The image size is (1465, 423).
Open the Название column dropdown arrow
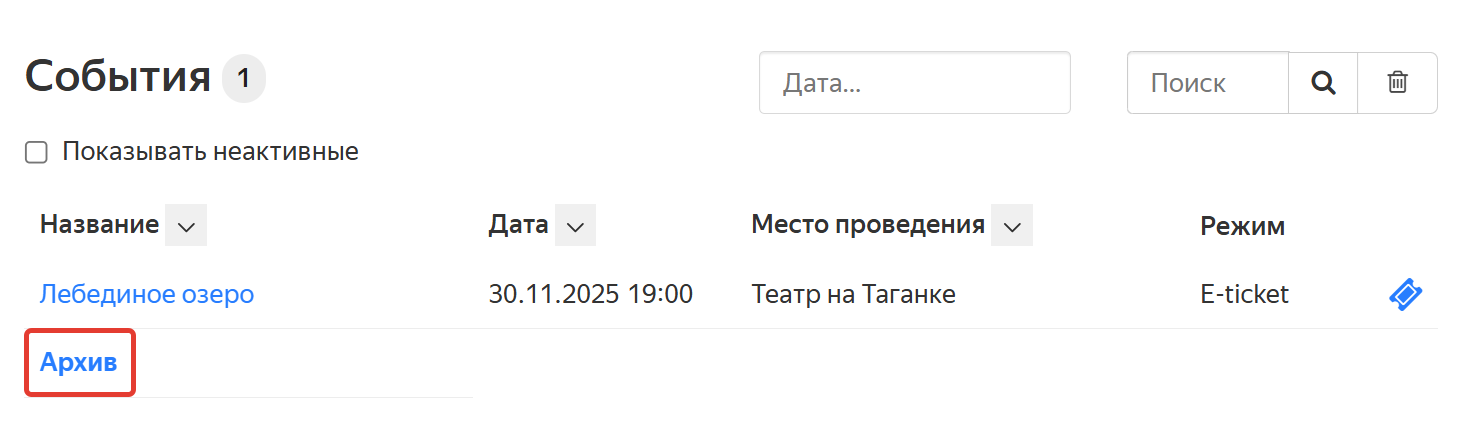[x=186, y=226]
